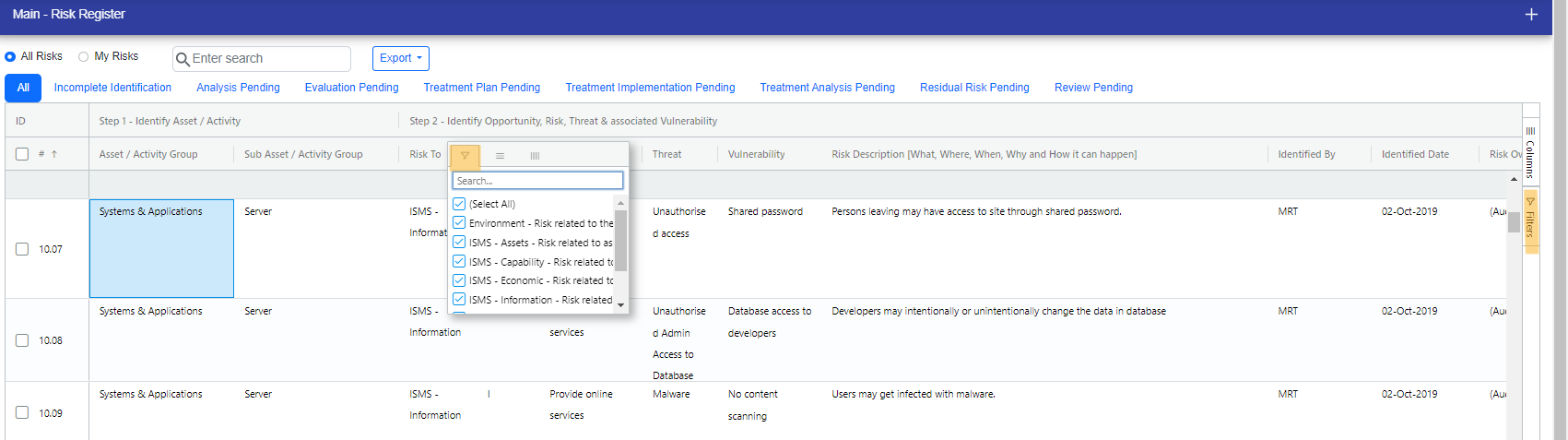Uncheck the (Select All) filter option
This screenshot has width=1568, height=440.
click(459, 204)
